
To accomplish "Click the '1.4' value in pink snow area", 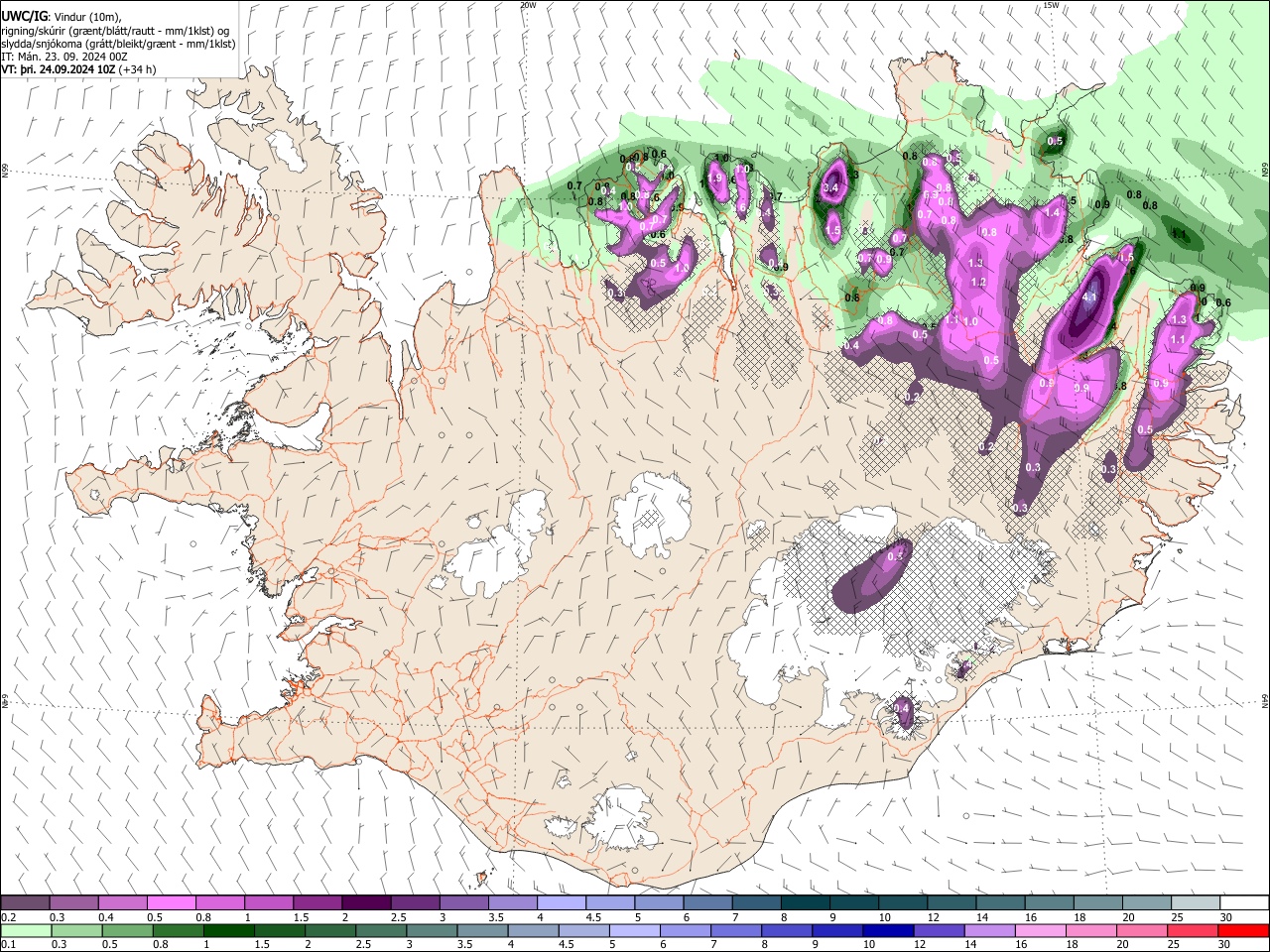I will pyautogui.click(x=1053, y=212).
